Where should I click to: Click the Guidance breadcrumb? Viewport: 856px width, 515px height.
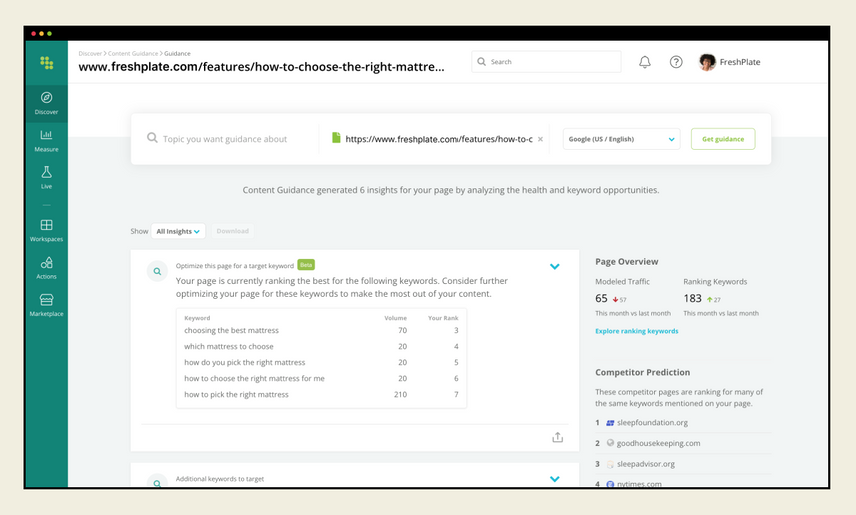[177, 54]
